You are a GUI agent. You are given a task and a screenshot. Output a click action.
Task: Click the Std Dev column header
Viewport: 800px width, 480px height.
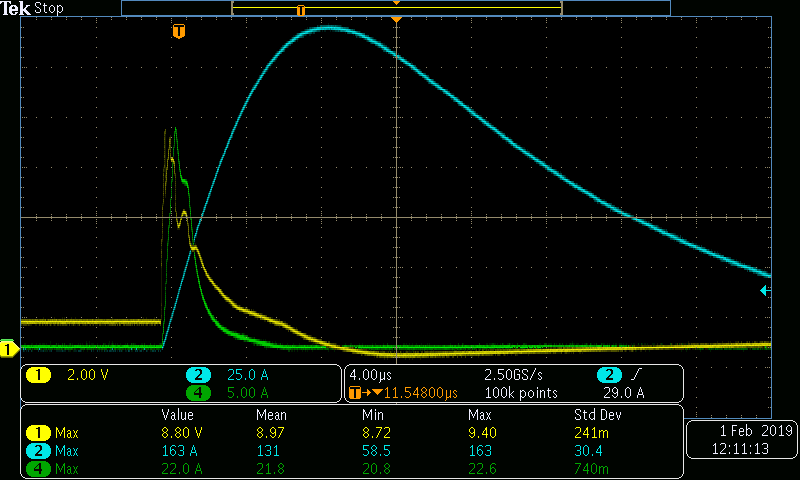point(597,415)
